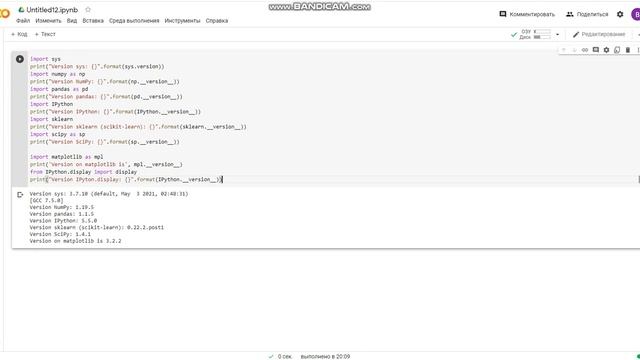
Task: Open the Справка menu
Action: [217, 21]
